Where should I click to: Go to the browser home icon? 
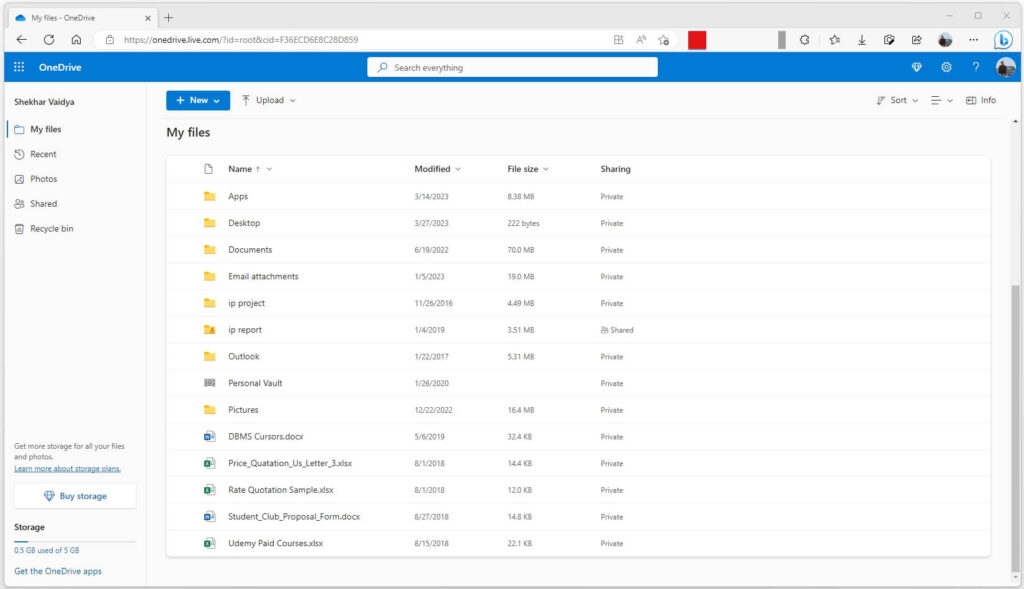pyautogui.click(x=76, y=40)
